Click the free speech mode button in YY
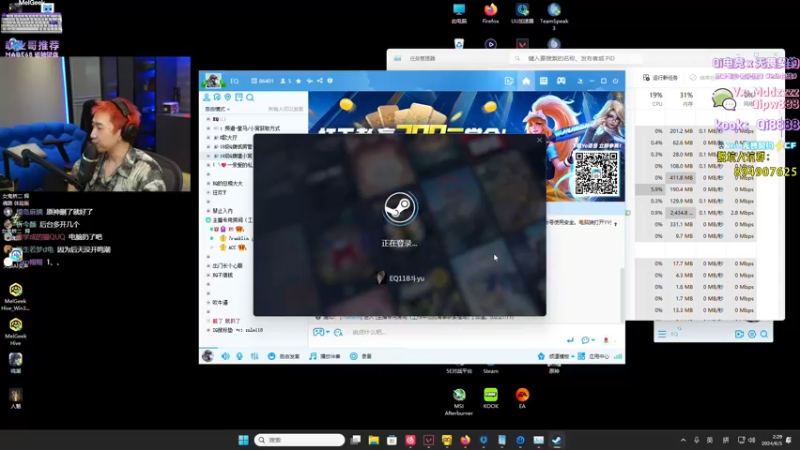 coord(284,356)
